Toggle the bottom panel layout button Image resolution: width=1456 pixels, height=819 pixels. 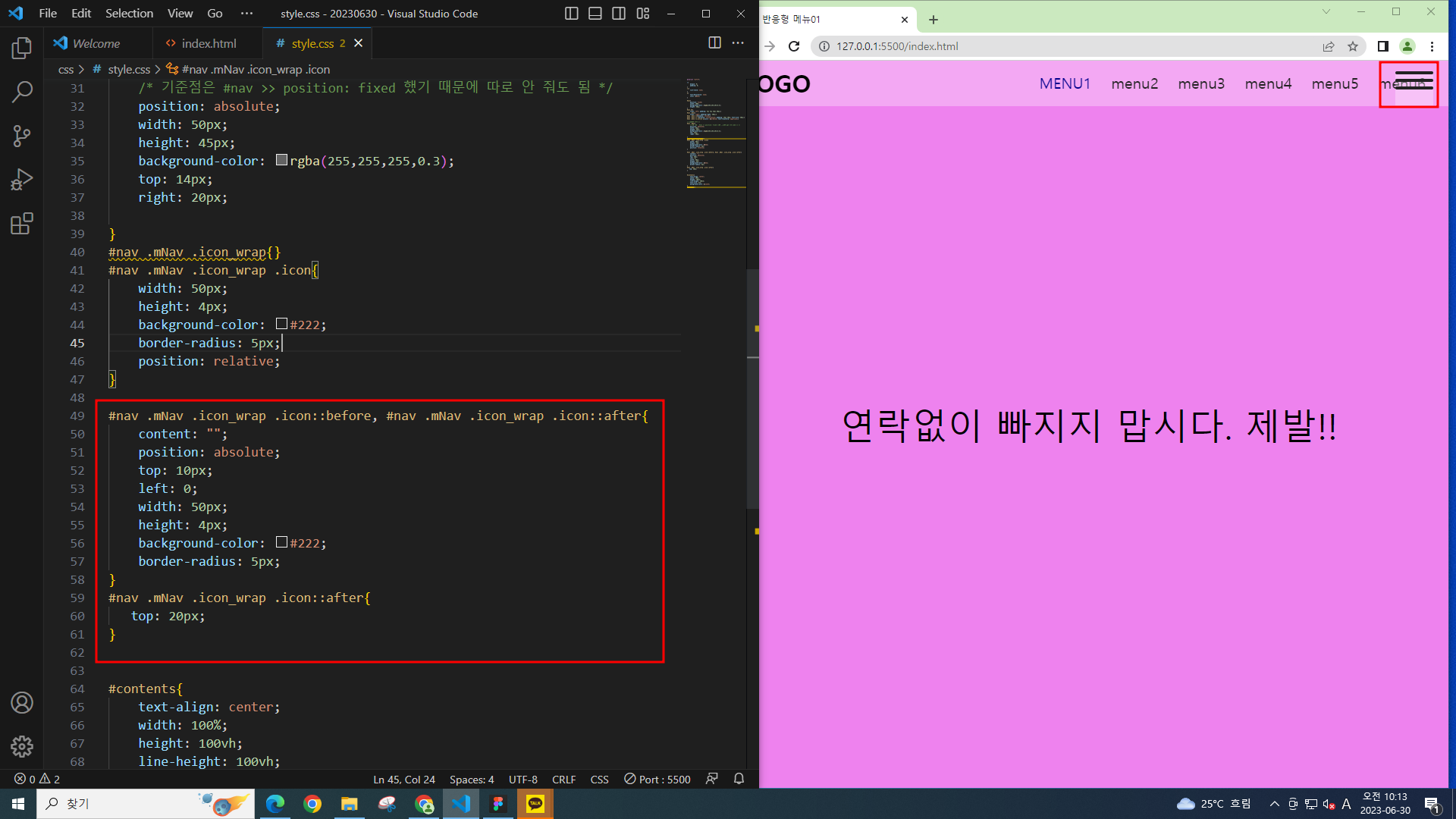(x=595, y=14)
